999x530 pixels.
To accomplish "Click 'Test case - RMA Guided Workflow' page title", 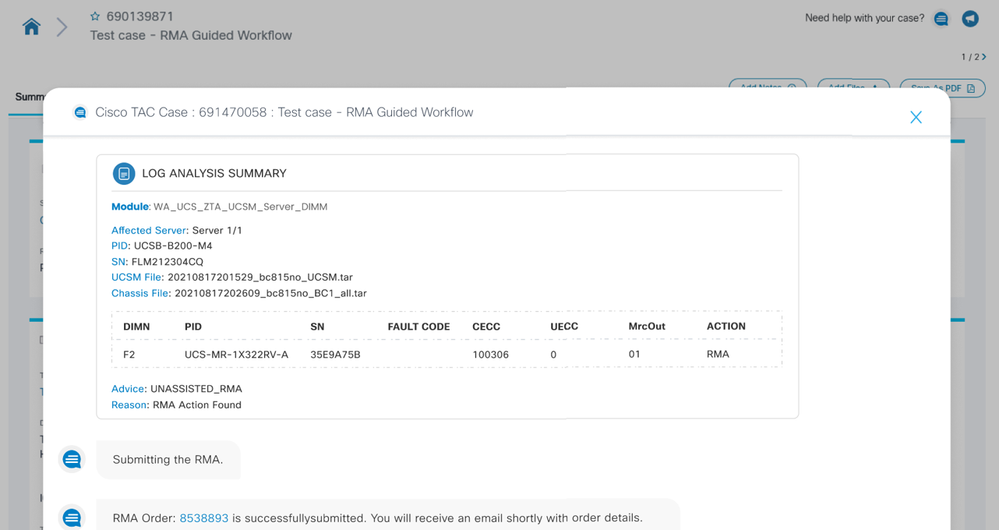I will (191, 36).
